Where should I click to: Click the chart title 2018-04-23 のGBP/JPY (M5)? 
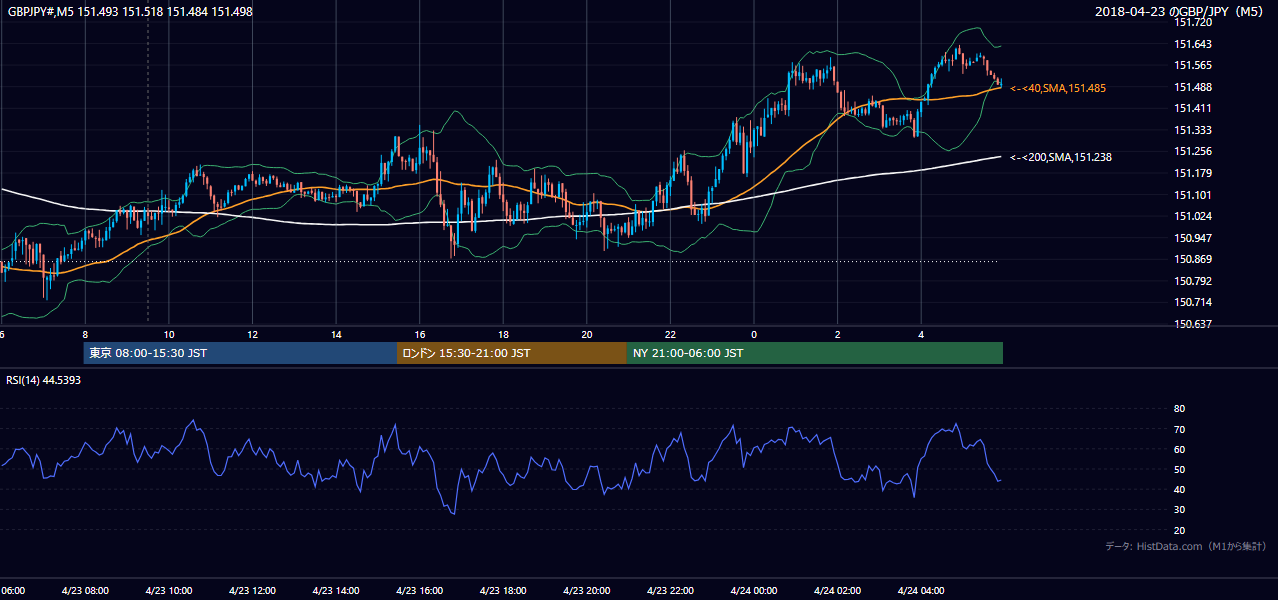[x=1178, y=12]
